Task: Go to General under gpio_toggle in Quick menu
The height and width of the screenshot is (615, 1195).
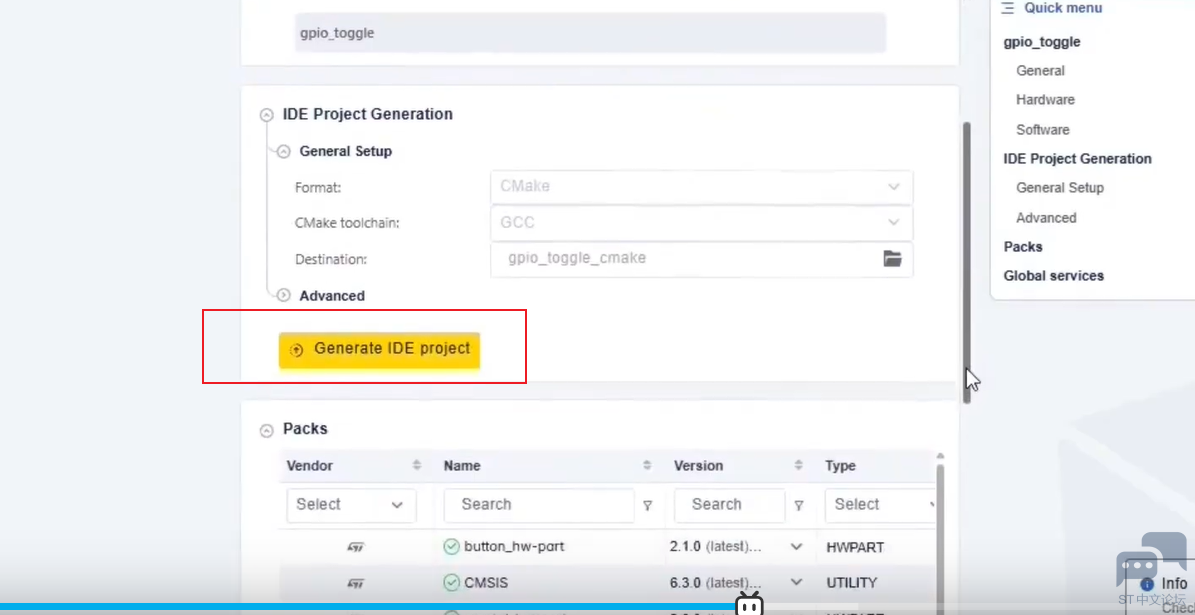Action: (x=1040, y=71)
